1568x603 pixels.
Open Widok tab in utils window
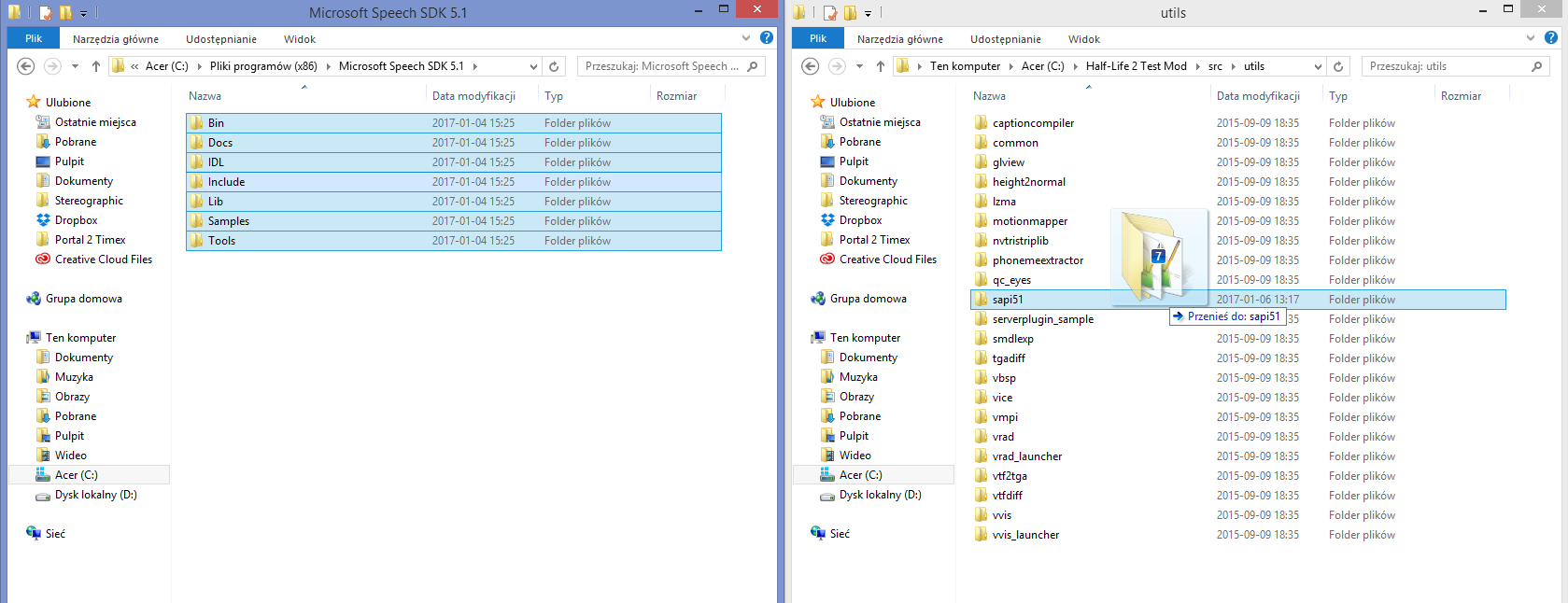pos(1084,39)
